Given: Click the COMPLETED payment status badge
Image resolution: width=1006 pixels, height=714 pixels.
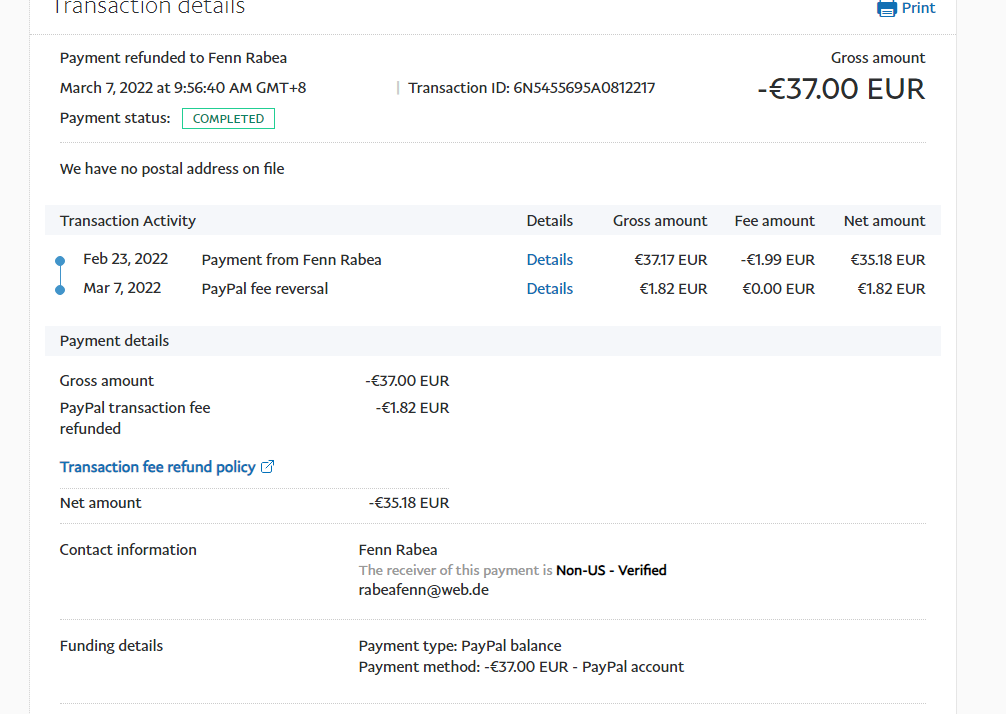Looking at the screenshot, I should coord(228,118).
